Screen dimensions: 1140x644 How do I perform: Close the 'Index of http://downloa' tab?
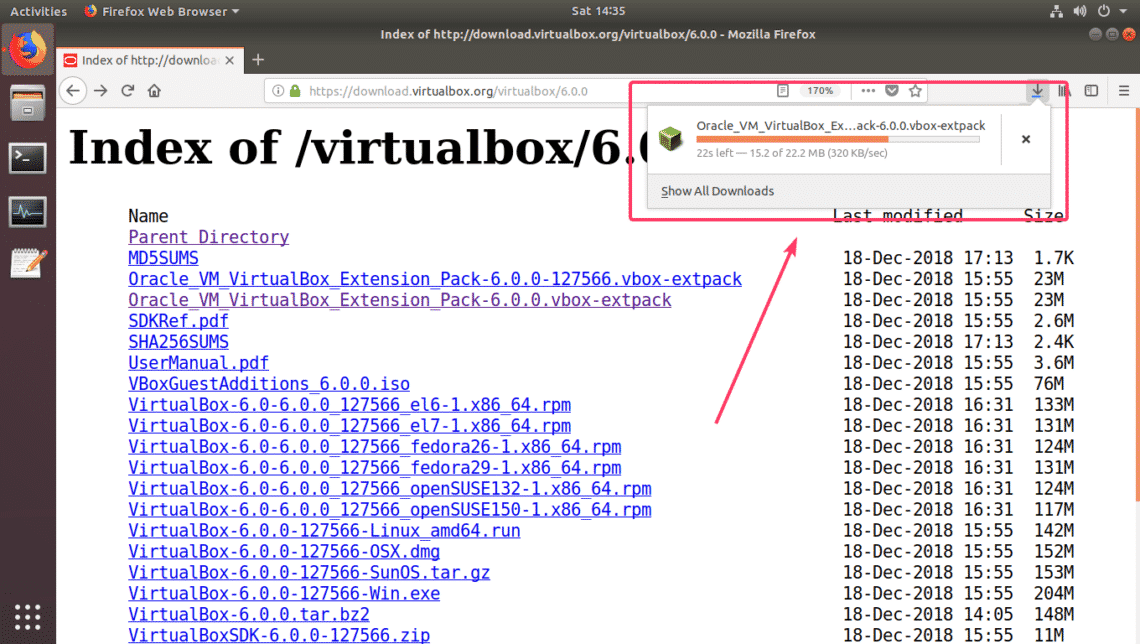pos(230,60)
